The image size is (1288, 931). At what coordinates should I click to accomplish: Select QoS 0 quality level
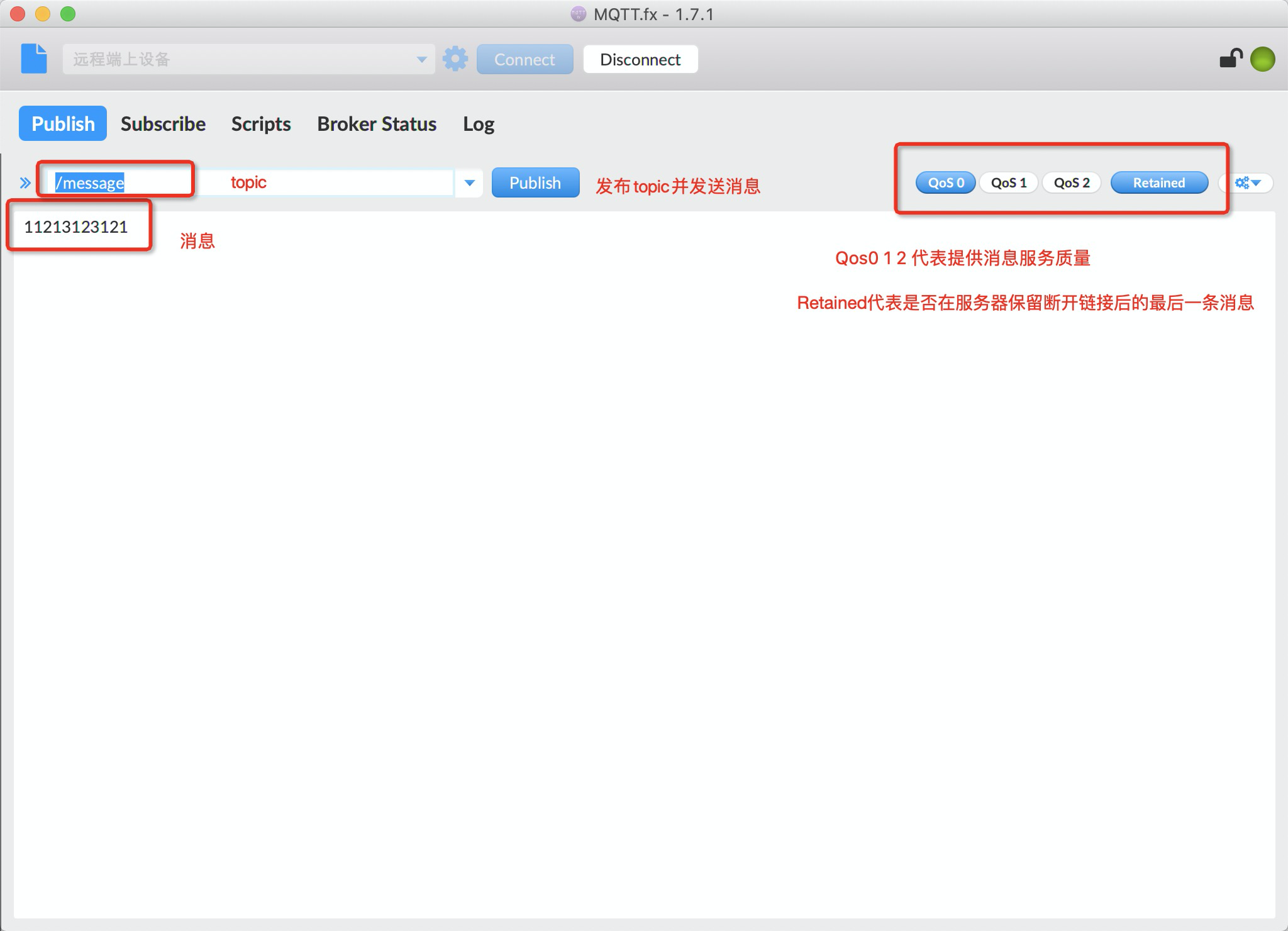click(945, 183)
